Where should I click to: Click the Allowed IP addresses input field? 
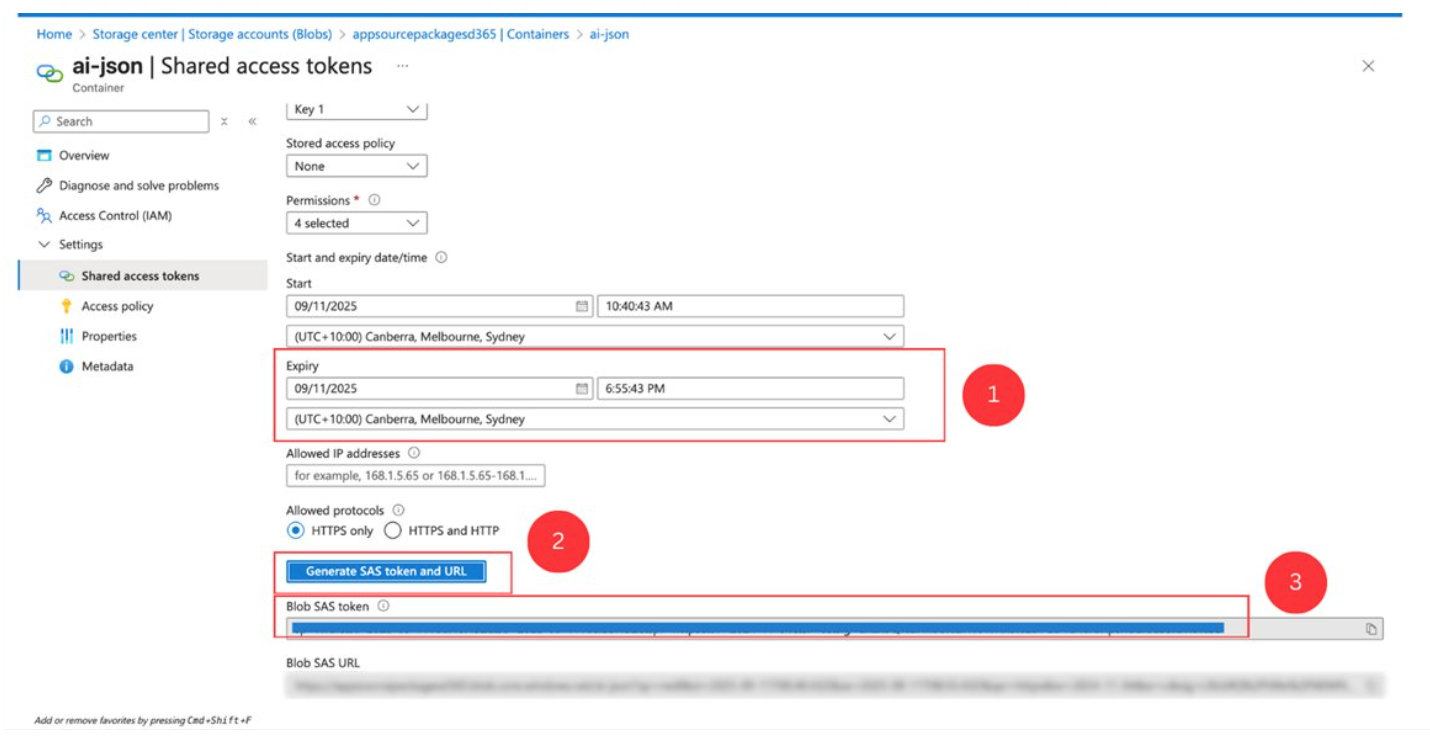tap(415, 476)
